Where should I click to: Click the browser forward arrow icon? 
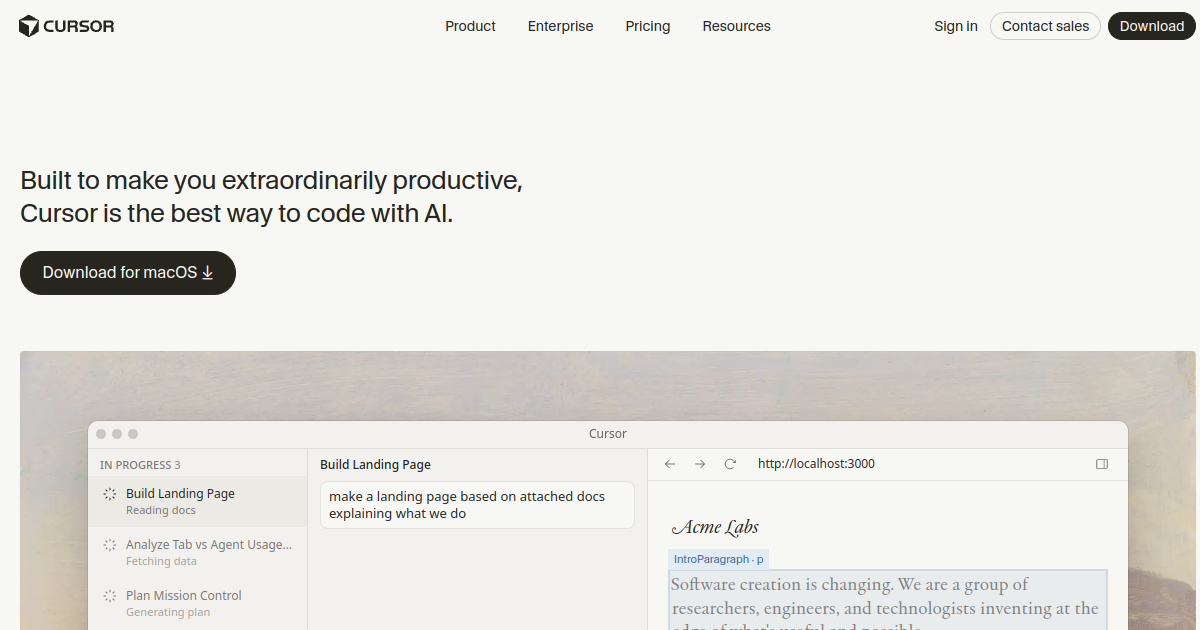tap(700, 464)
